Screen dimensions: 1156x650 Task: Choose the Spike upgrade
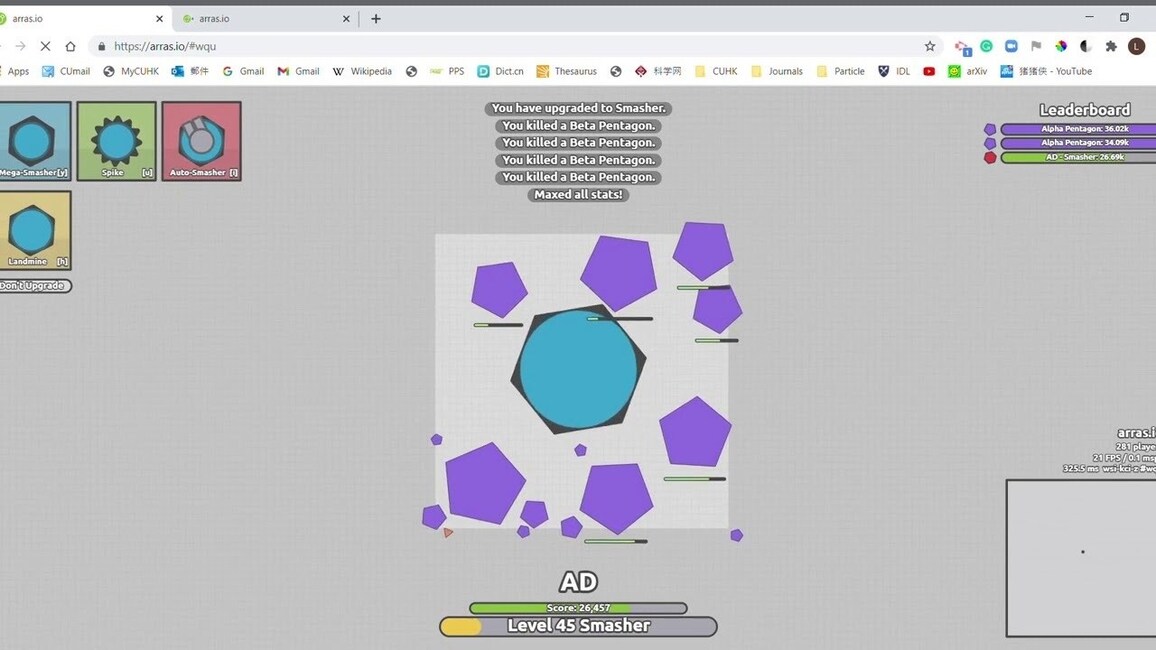pyautogui.click(x=116, y=141)
